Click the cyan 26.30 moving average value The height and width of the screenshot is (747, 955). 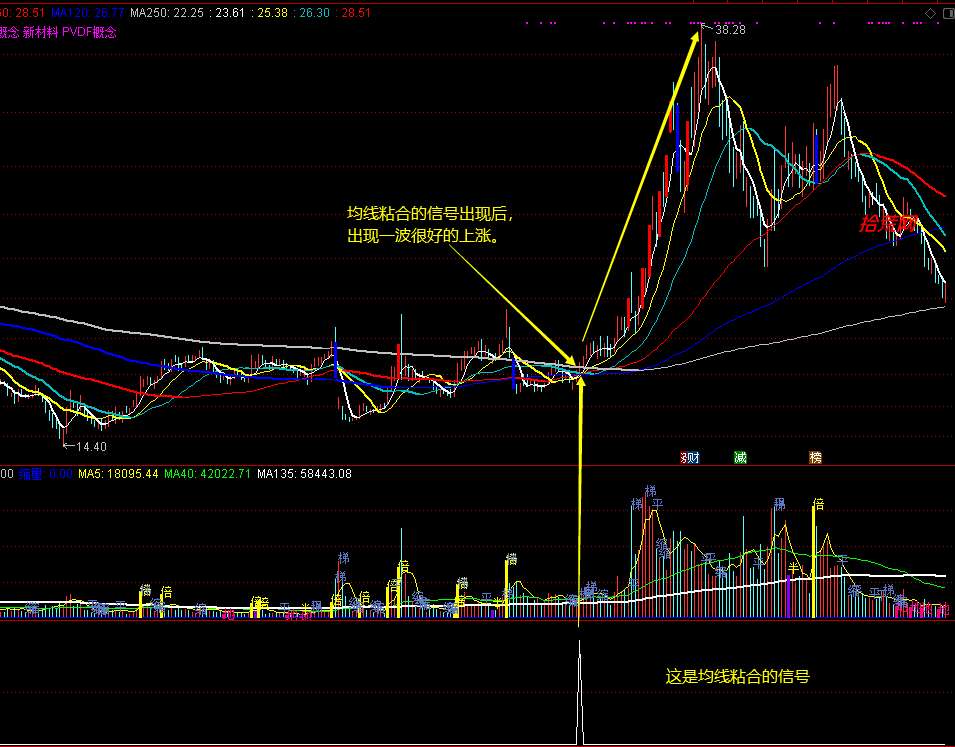coord(314,13)
